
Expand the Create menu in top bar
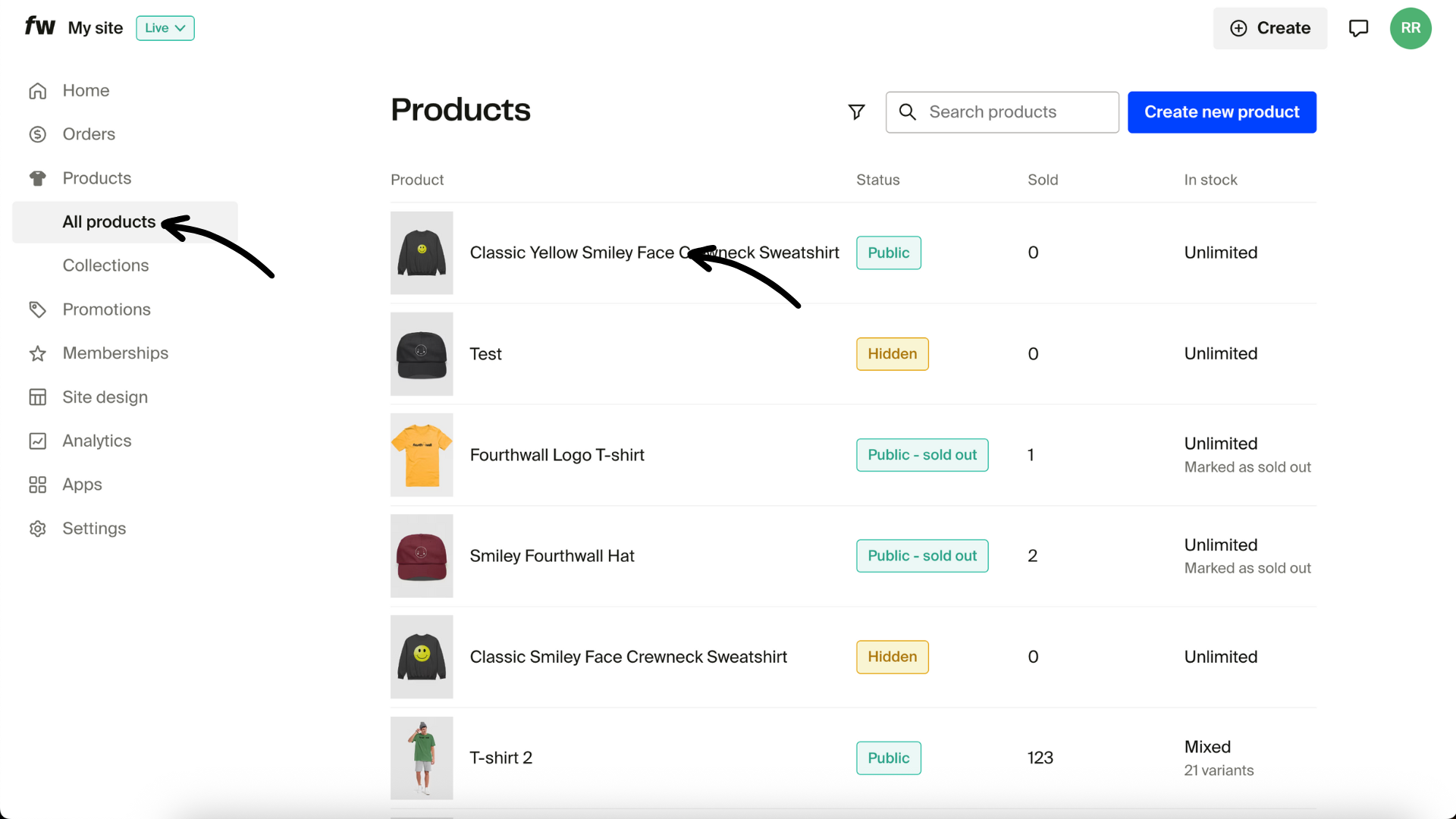tap(1270, 28)
